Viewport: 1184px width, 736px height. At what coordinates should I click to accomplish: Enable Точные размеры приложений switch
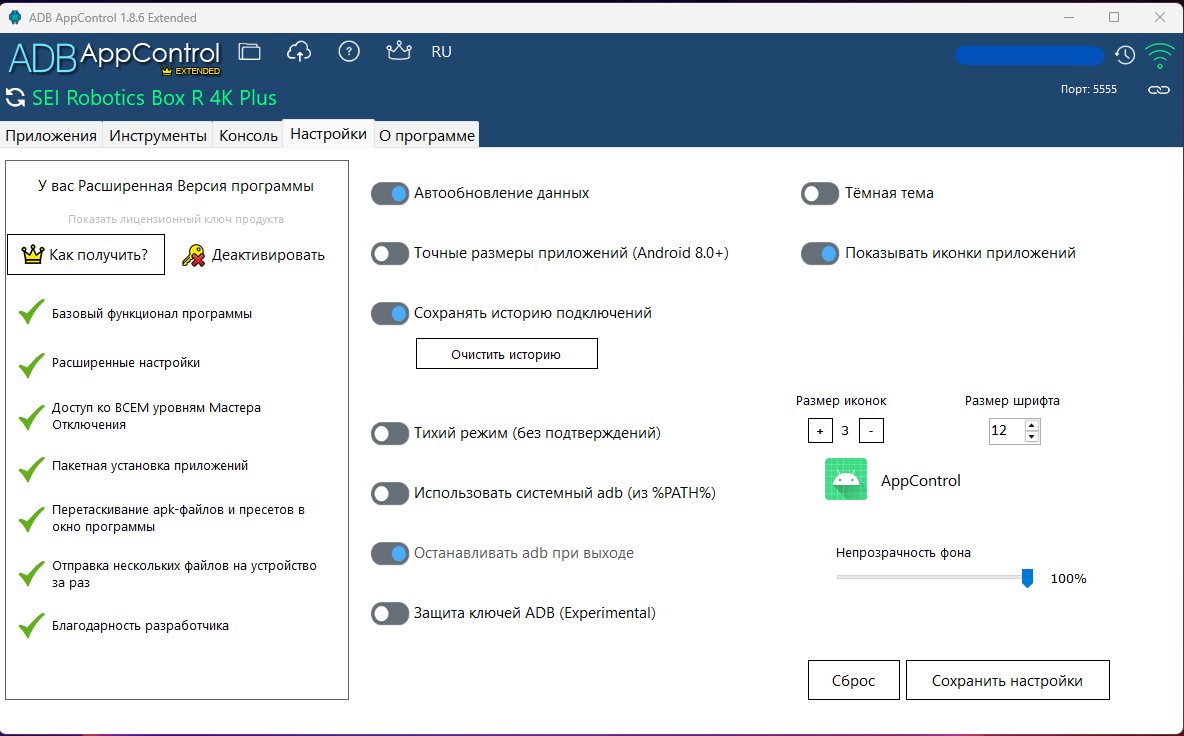tap(390, 254)
